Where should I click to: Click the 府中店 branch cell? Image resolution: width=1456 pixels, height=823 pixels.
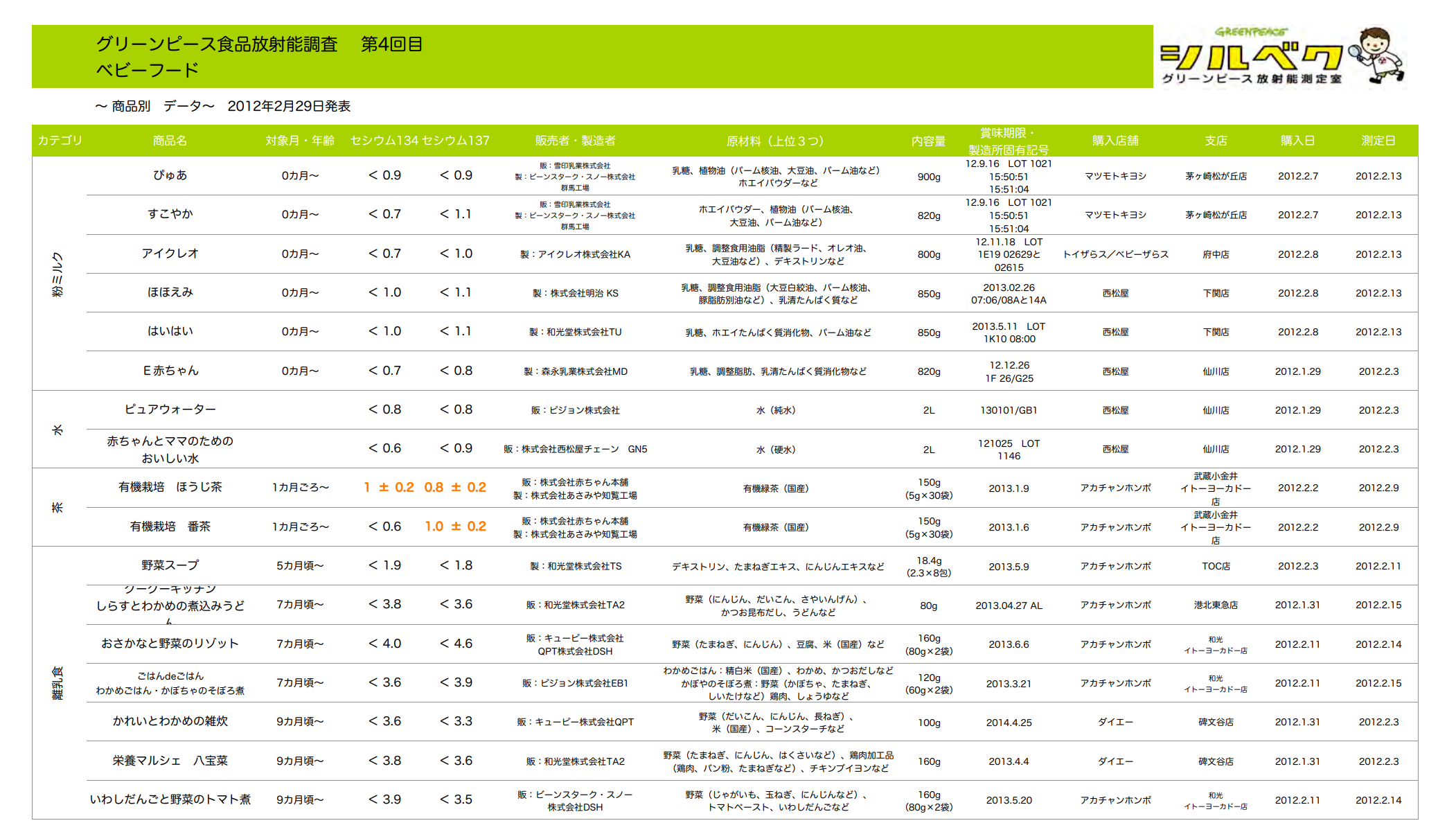pos(1216,254)
